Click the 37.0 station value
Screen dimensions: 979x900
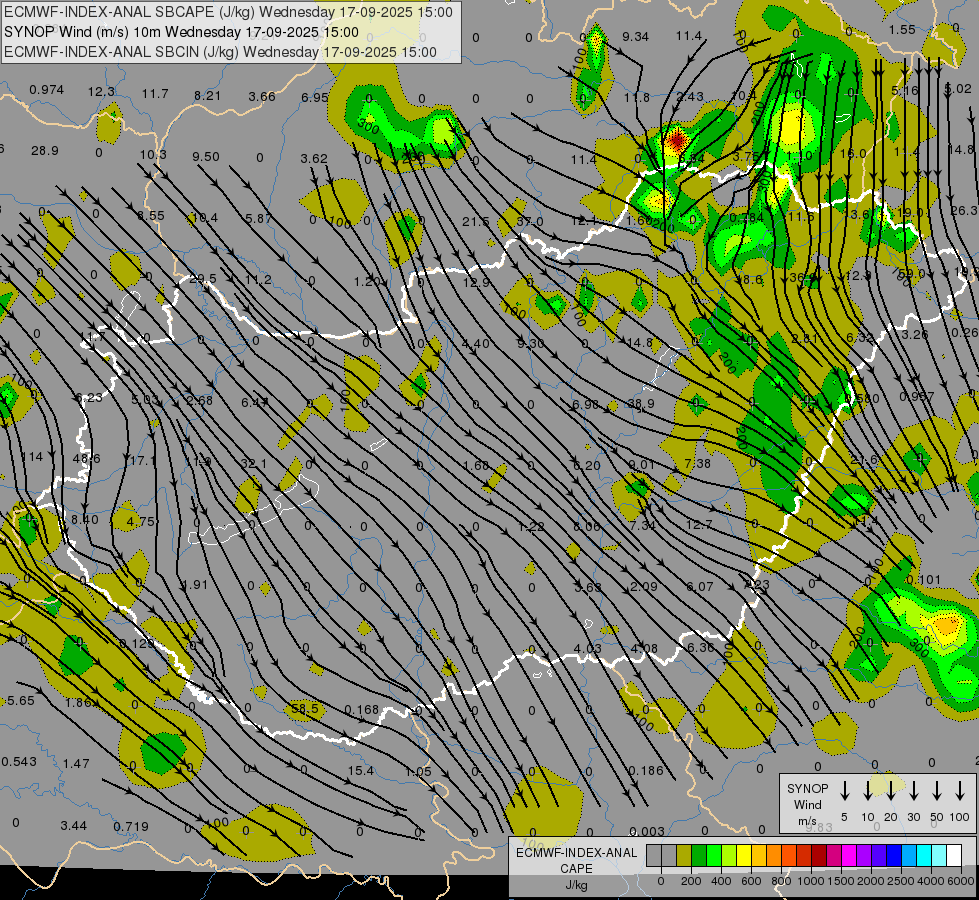[x=529, y=221]
